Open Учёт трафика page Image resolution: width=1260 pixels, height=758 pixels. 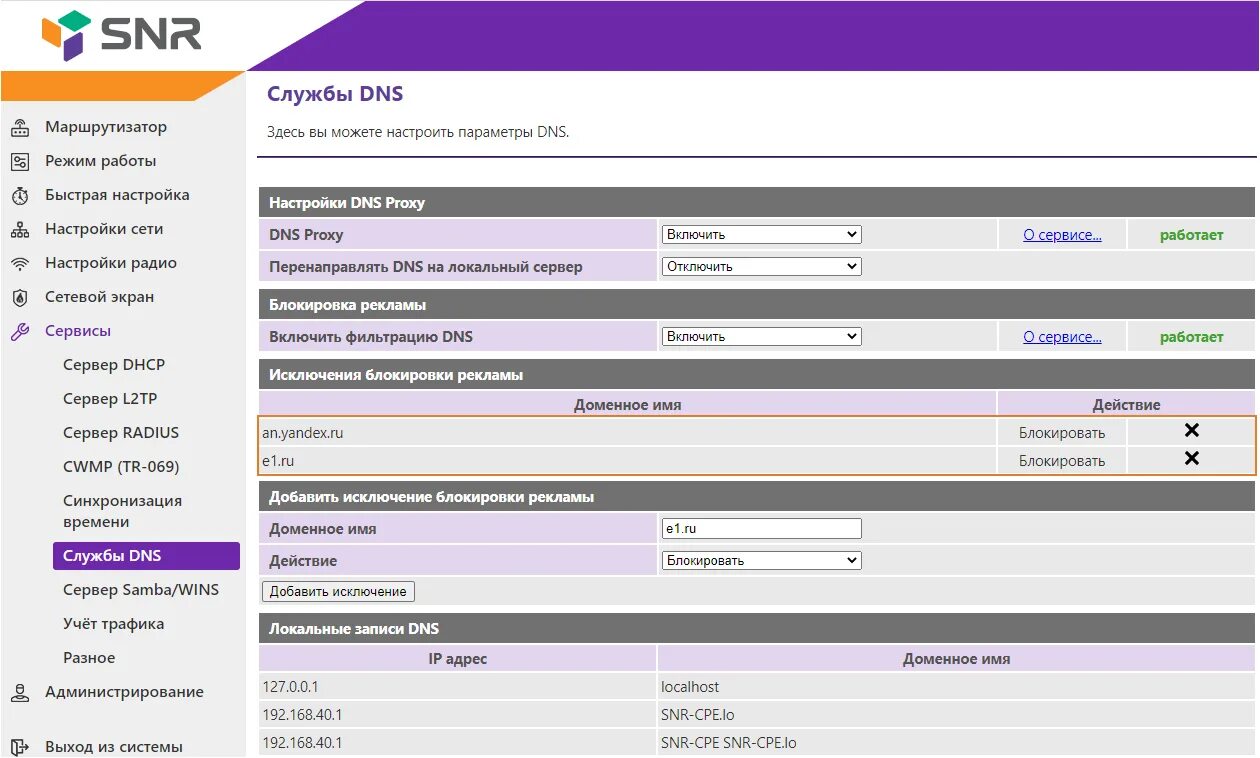(113, 624)
